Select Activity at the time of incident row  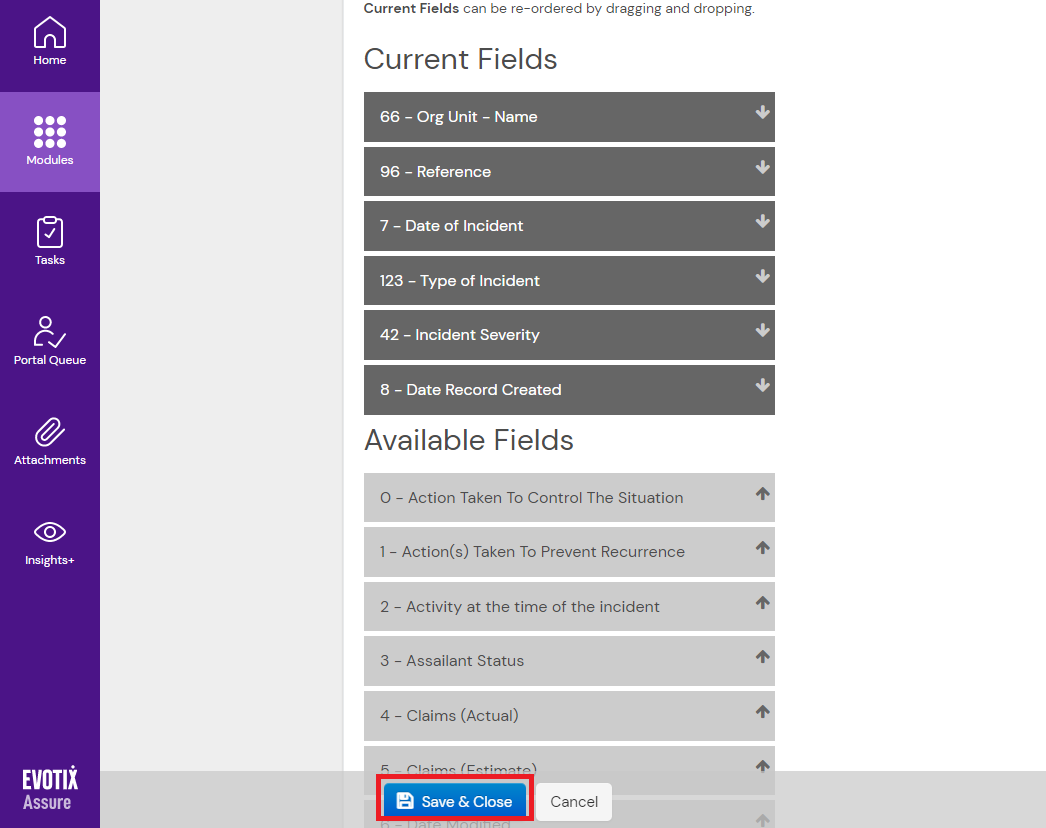tap(550, 607)
